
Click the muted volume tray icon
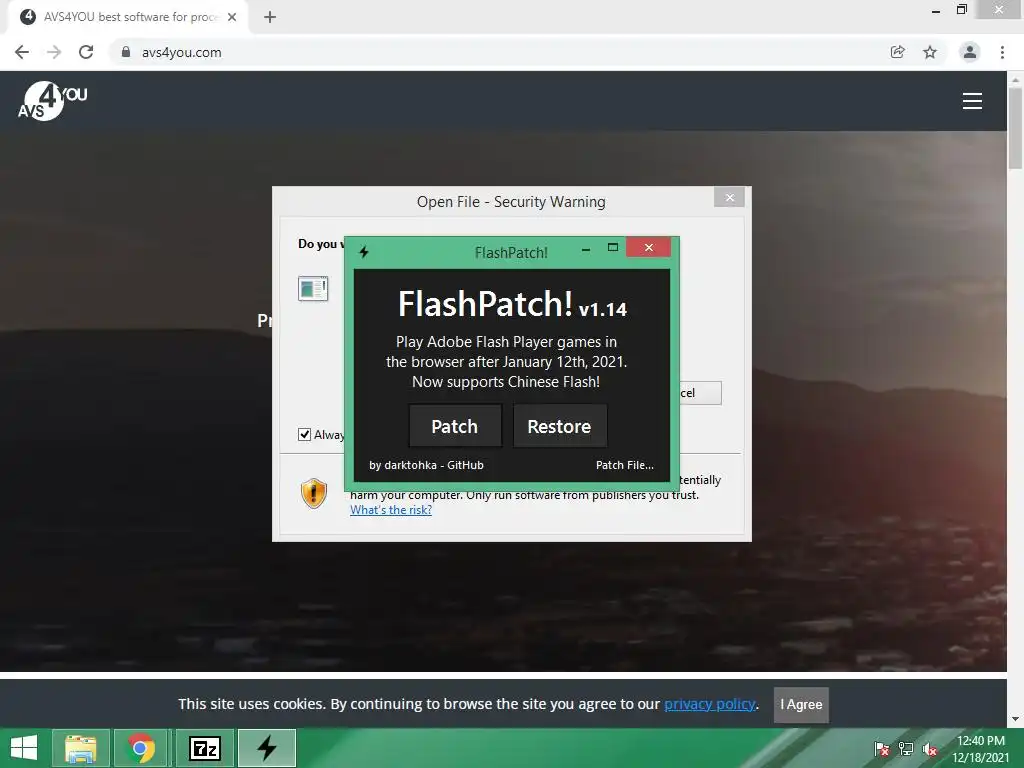click(930, 749)
